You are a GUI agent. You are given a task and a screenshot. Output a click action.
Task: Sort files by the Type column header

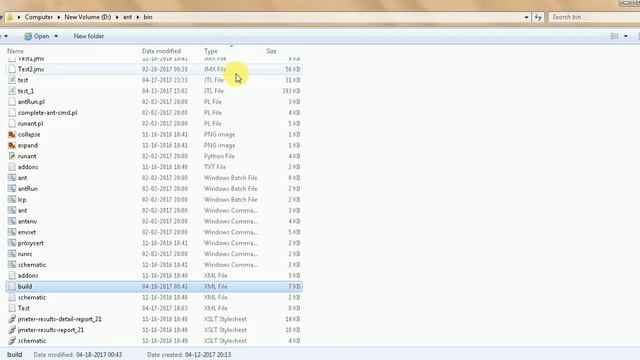click(211, 51)
